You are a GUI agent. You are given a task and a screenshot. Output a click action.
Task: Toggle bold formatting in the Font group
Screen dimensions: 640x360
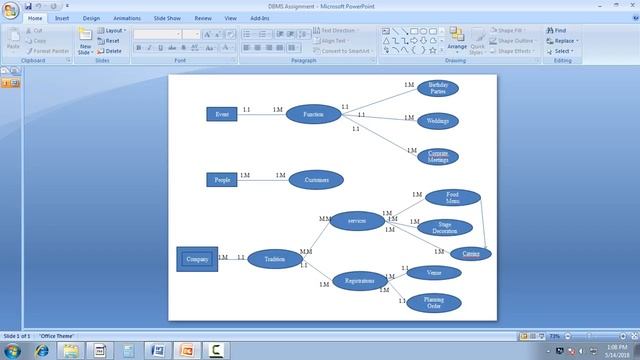[x=139, y=48]
